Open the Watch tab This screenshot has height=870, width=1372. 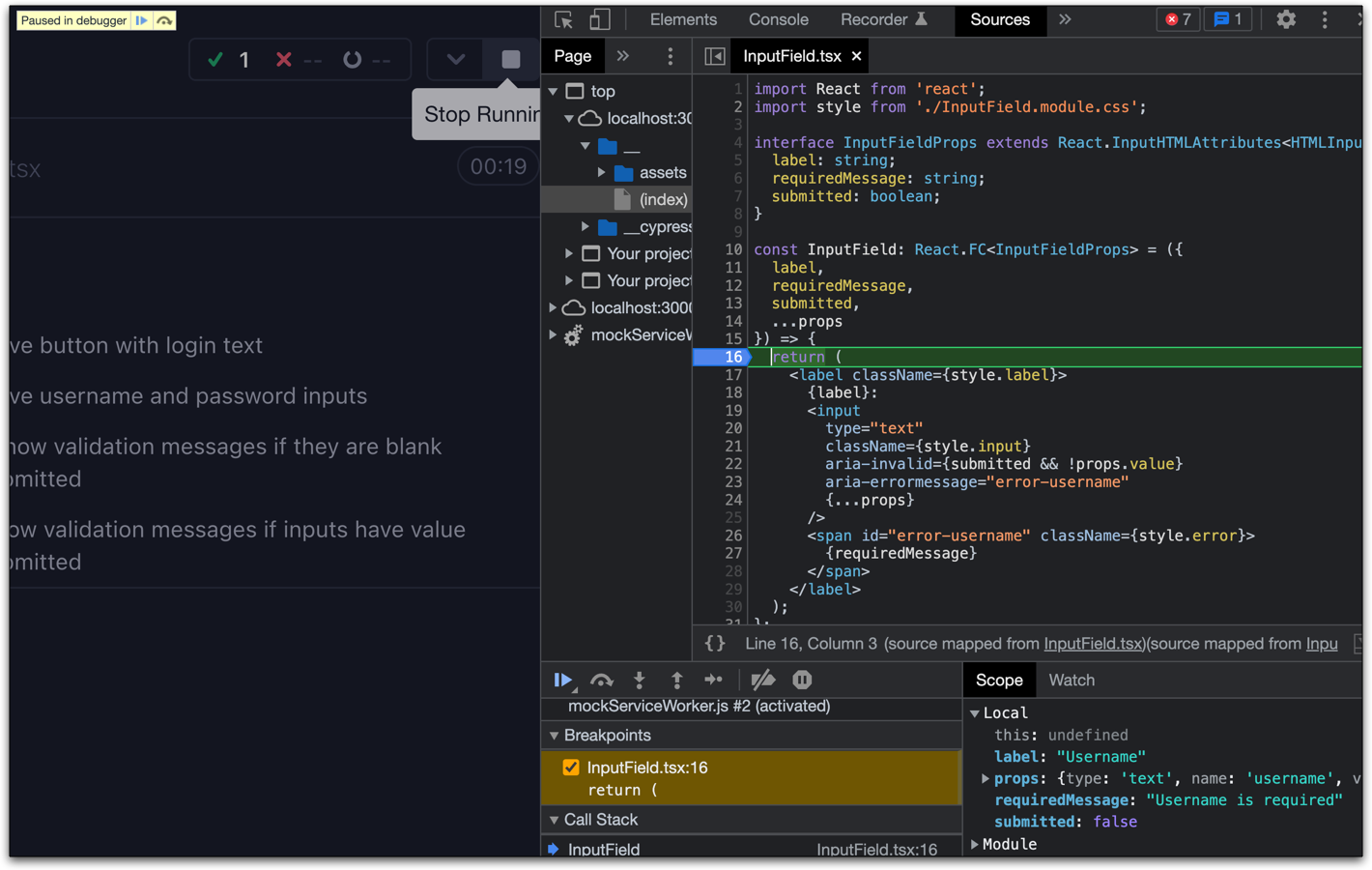pyautogui.click(x=1071, y=680)
